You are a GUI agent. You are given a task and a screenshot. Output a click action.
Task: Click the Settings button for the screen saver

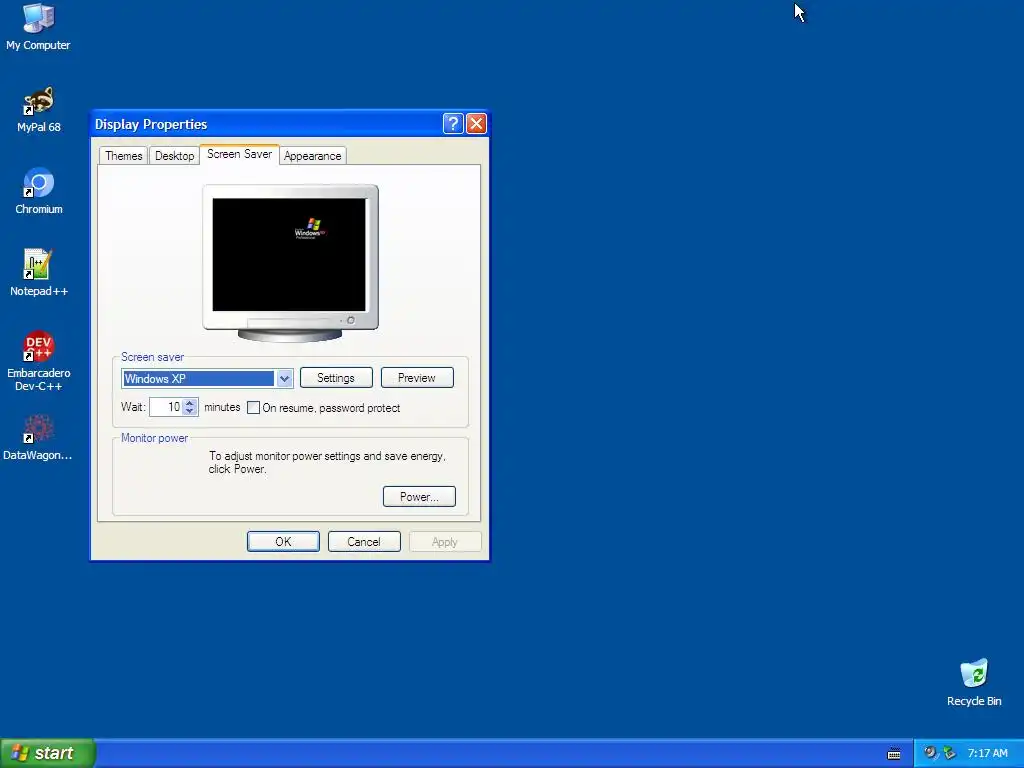point(336,377)
